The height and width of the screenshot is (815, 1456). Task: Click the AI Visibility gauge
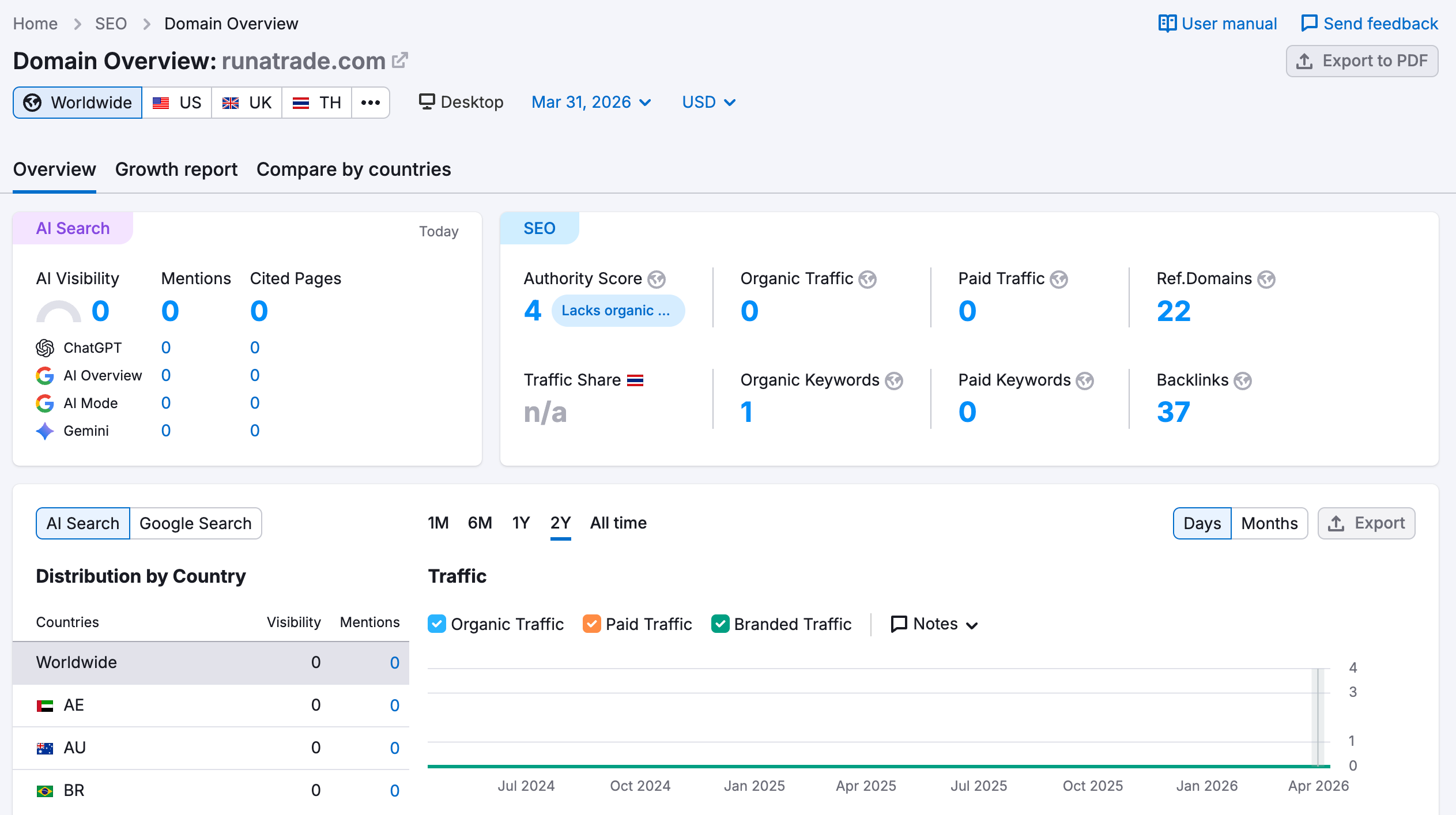59,311
